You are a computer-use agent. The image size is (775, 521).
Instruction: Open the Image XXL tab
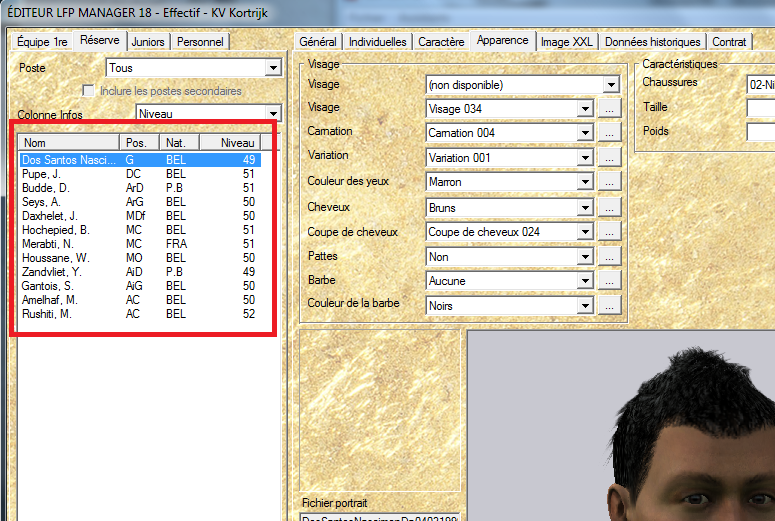coord(566,42)
